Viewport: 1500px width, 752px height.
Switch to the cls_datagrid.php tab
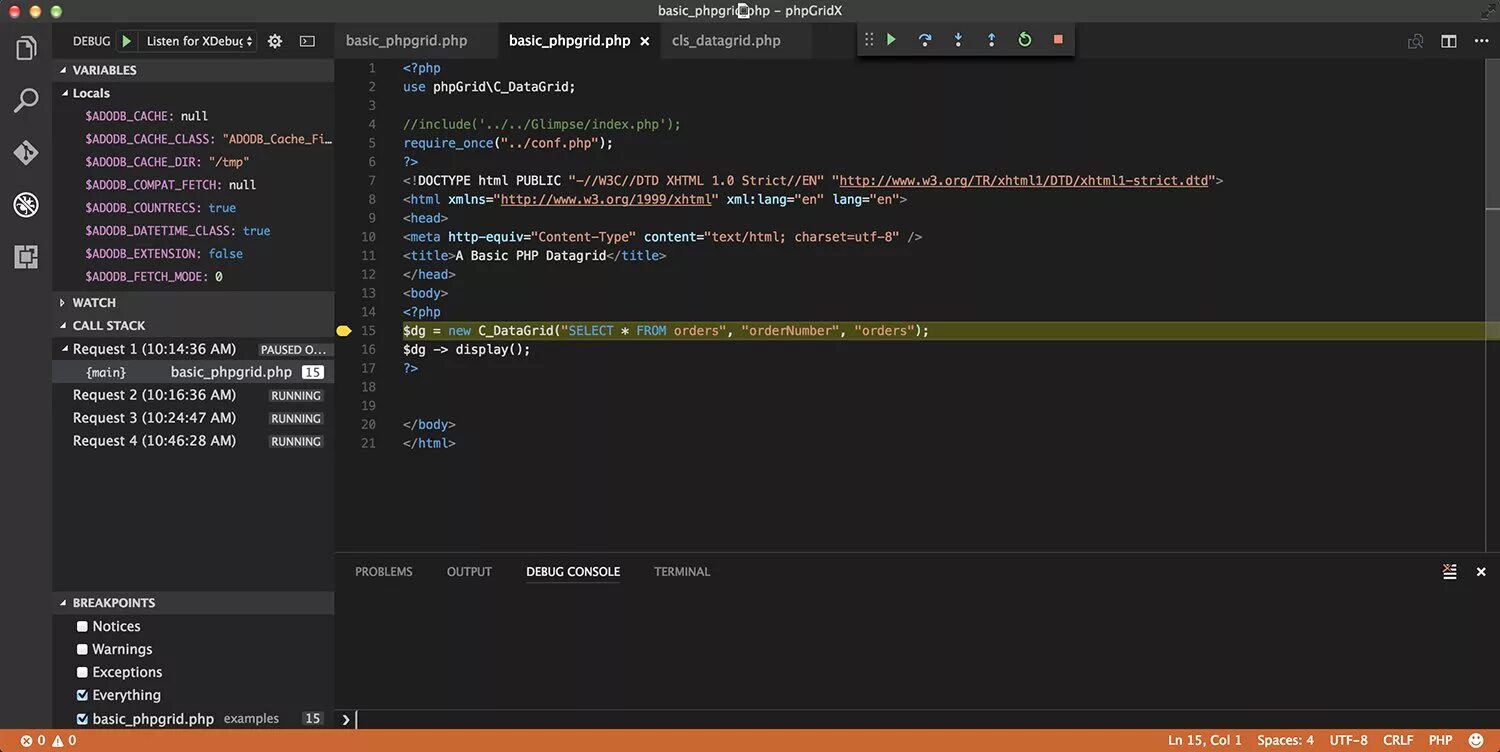point(726,41)
